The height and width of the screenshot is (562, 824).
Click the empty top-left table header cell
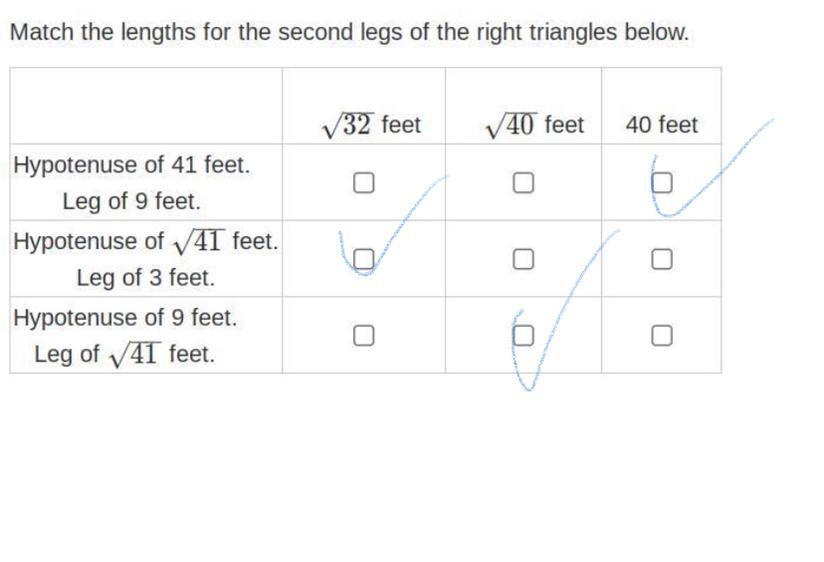(146, 106)
